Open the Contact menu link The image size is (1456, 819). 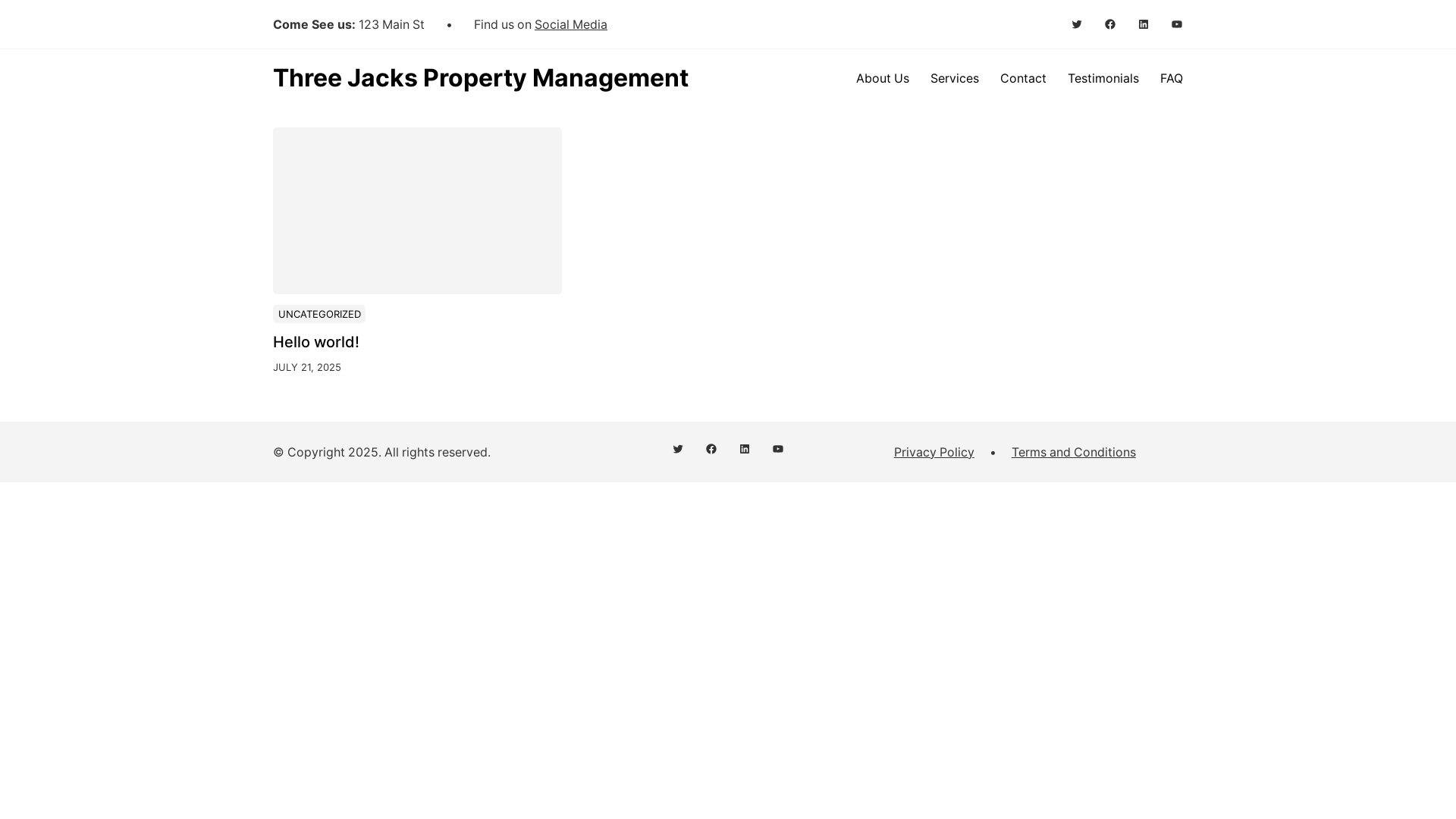tap(1023, 78)
